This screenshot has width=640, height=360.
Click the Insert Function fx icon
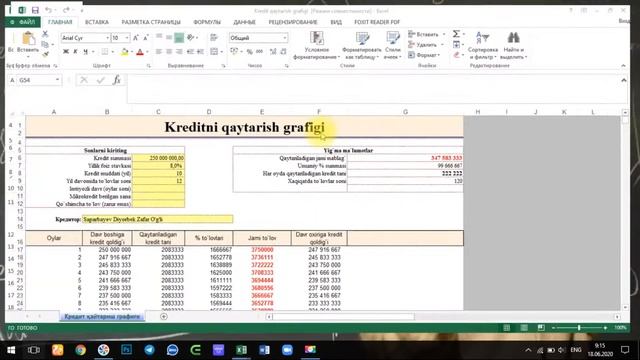tap(117, 80)
